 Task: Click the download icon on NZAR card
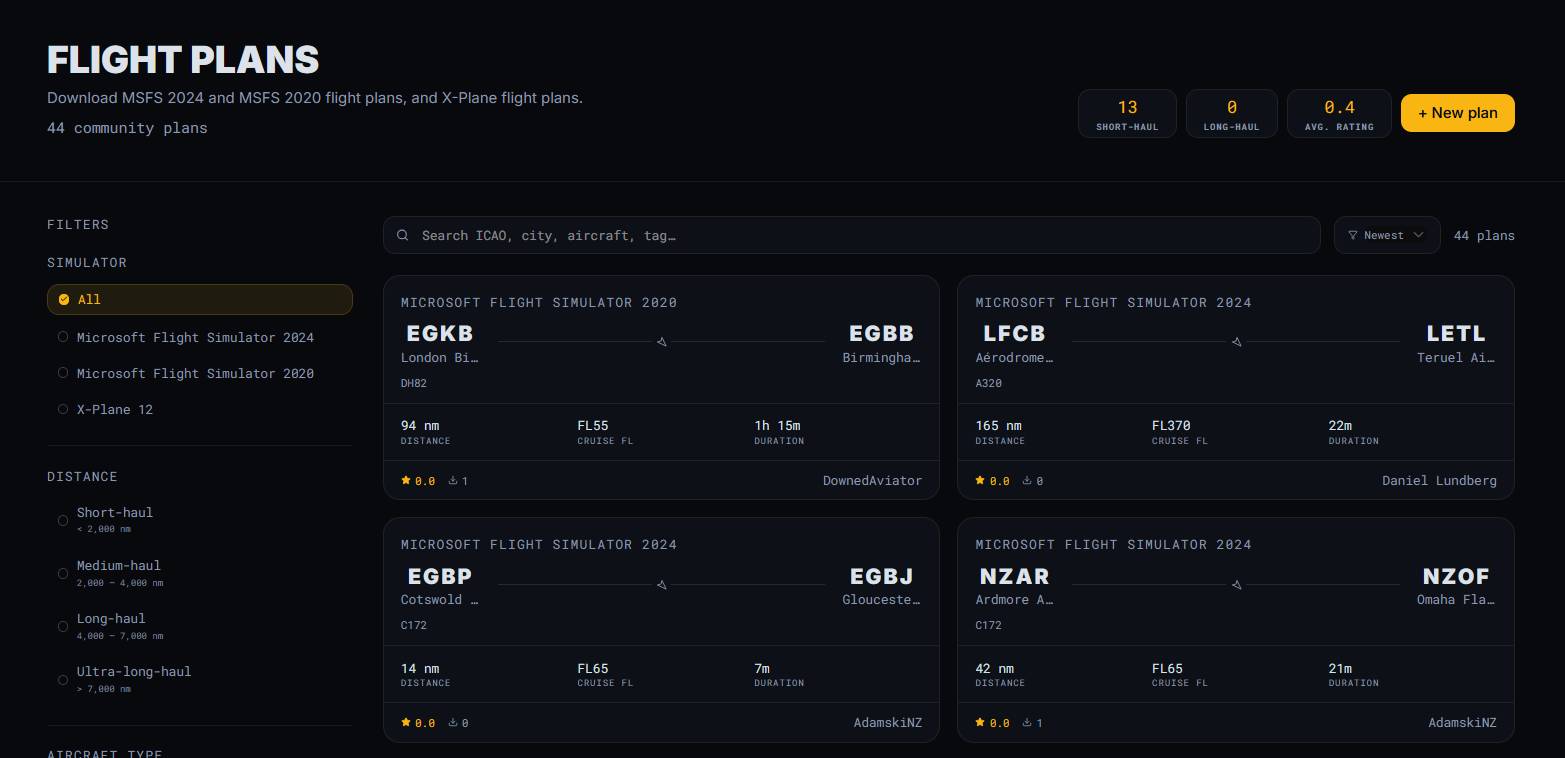pos(1027,722)
